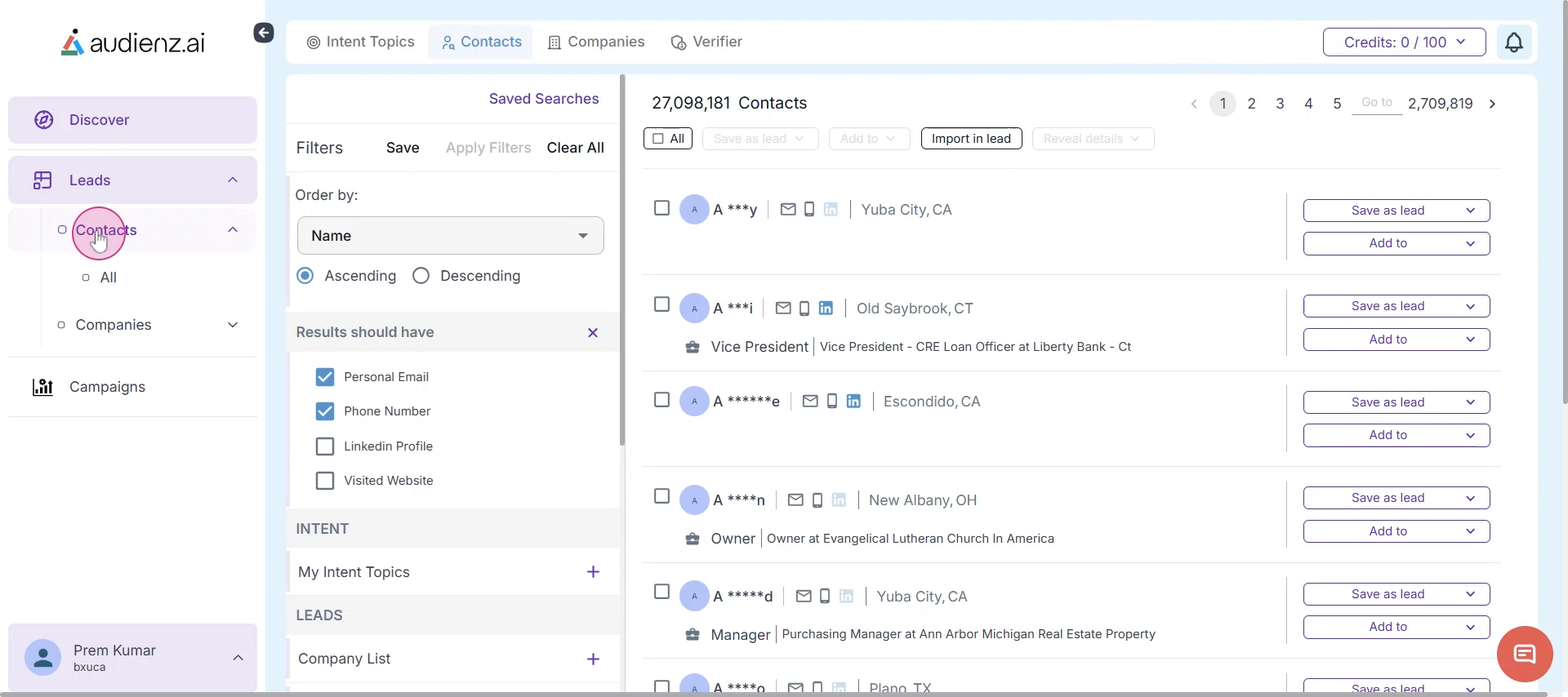Open the chat support widget

(x=1524, y=654)
